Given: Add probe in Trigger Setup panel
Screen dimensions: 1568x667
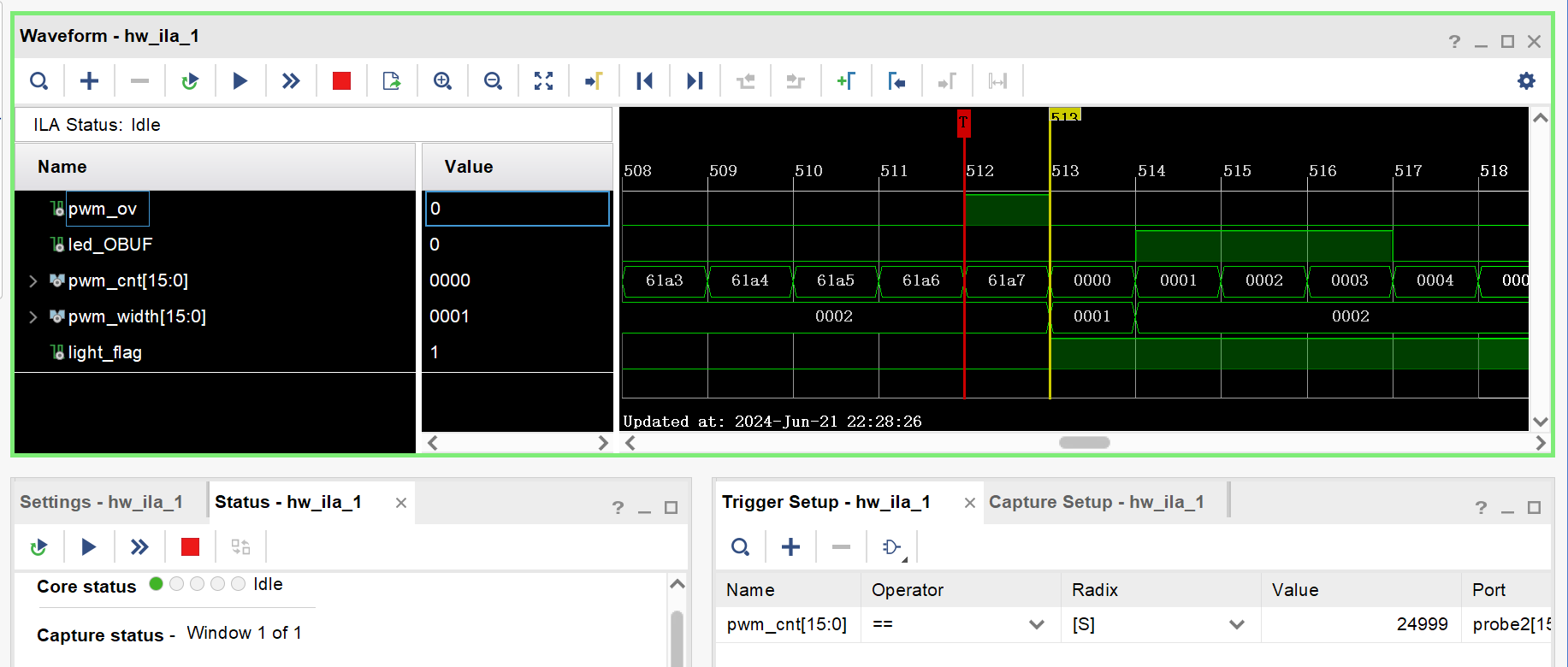Looking at the screenshot, I should [790, 547].
